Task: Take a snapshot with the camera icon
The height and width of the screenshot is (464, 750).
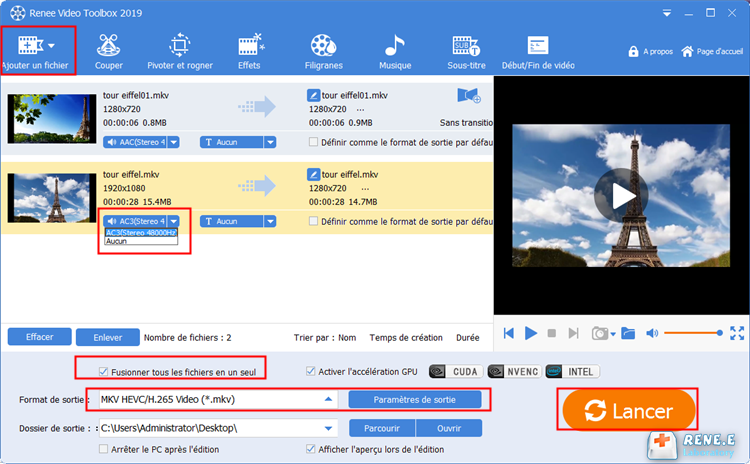Action: [600, 333]
